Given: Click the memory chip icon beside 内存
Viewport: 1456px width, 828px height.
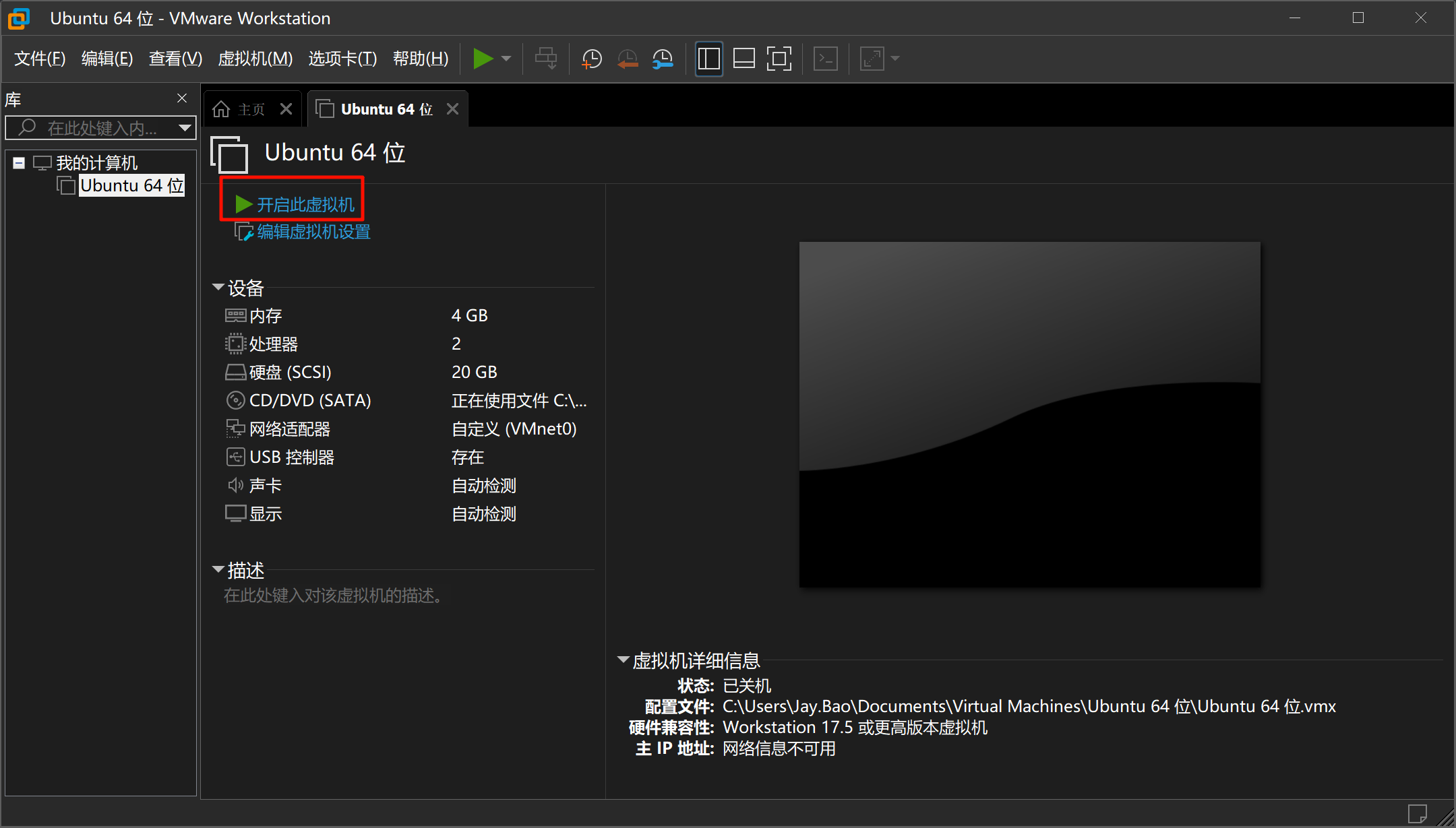Looking at the screenshot, I should click(235, 315).
